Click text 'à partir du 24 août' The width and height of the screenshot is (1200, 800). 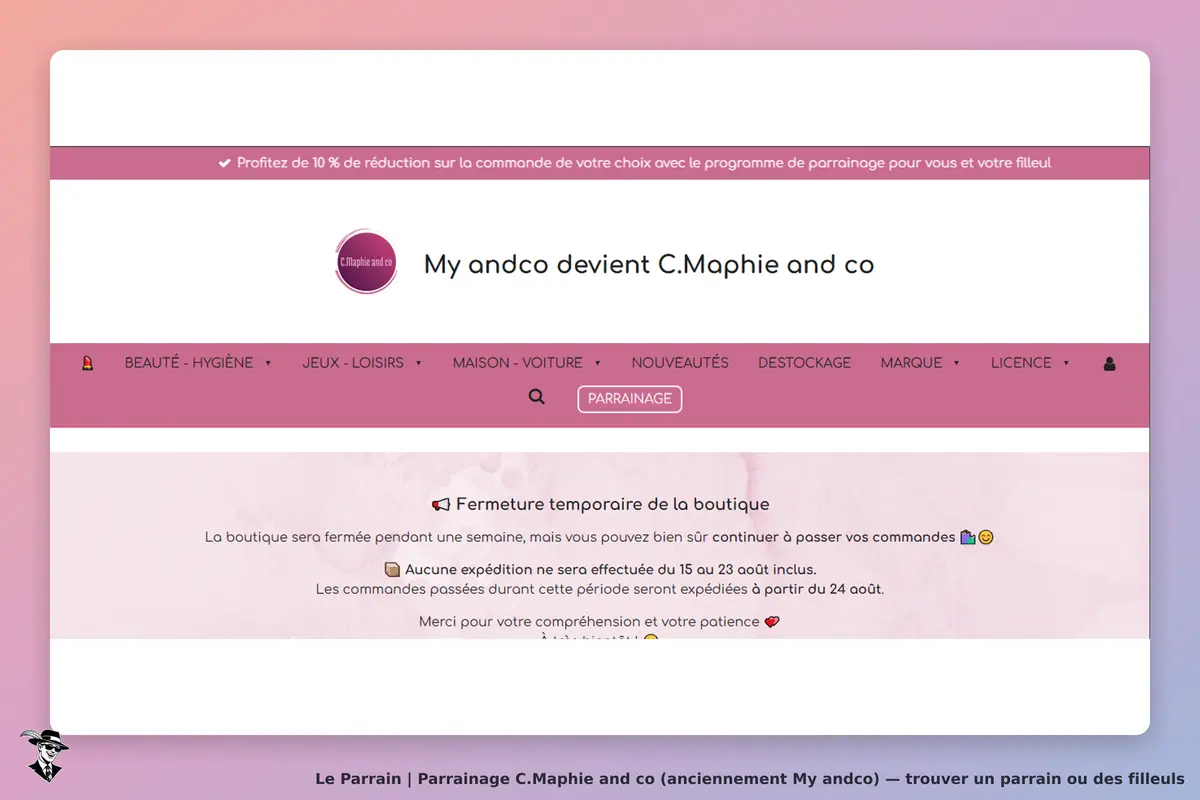click(816, 589)
